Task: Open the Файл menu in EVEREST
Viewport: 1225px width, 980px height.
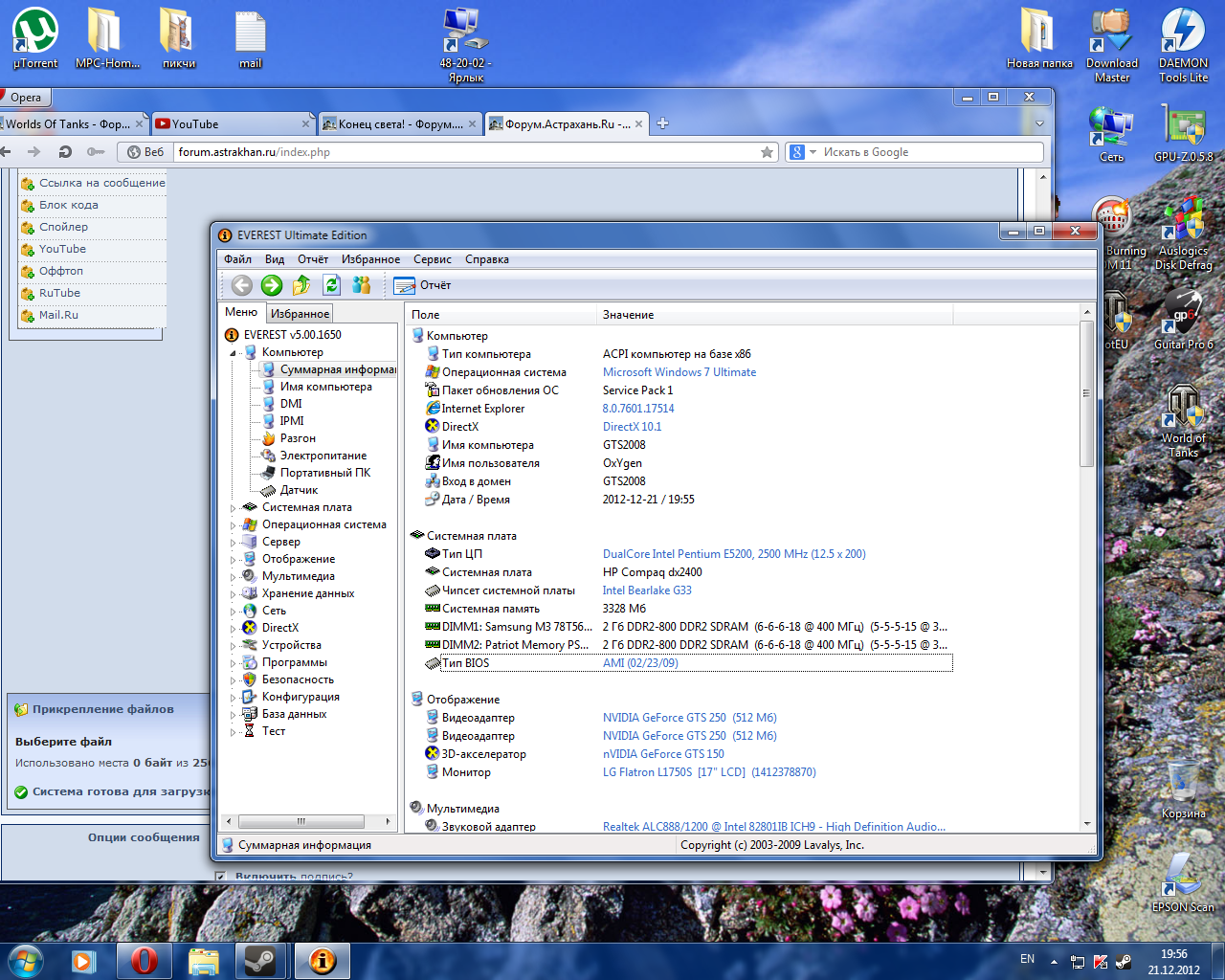Action: tap(237, 259)
